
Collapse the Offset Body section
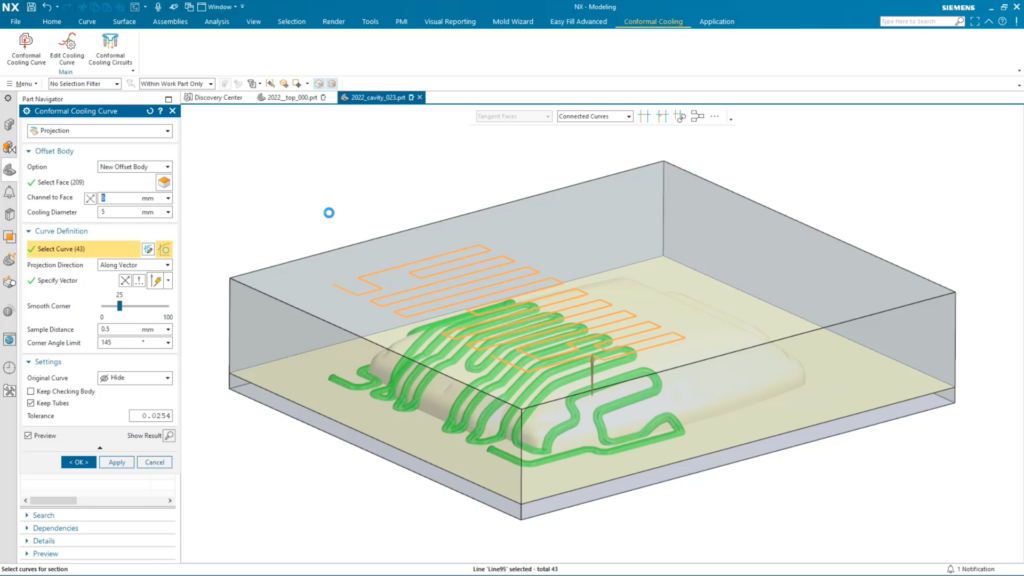click(x=50, y=151)
